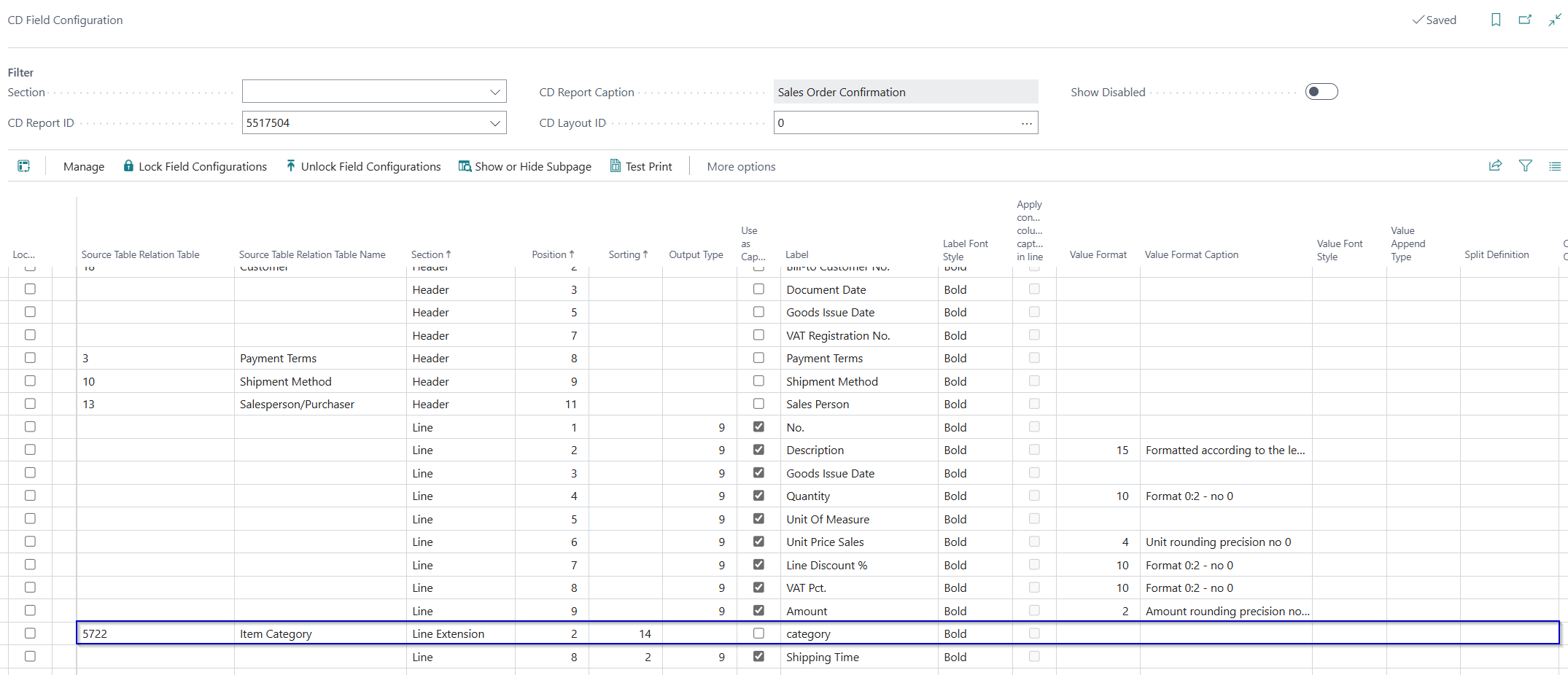Screen dimensions: 1568x675
Task: Sort by the Section column header
Action: point(430,254)
